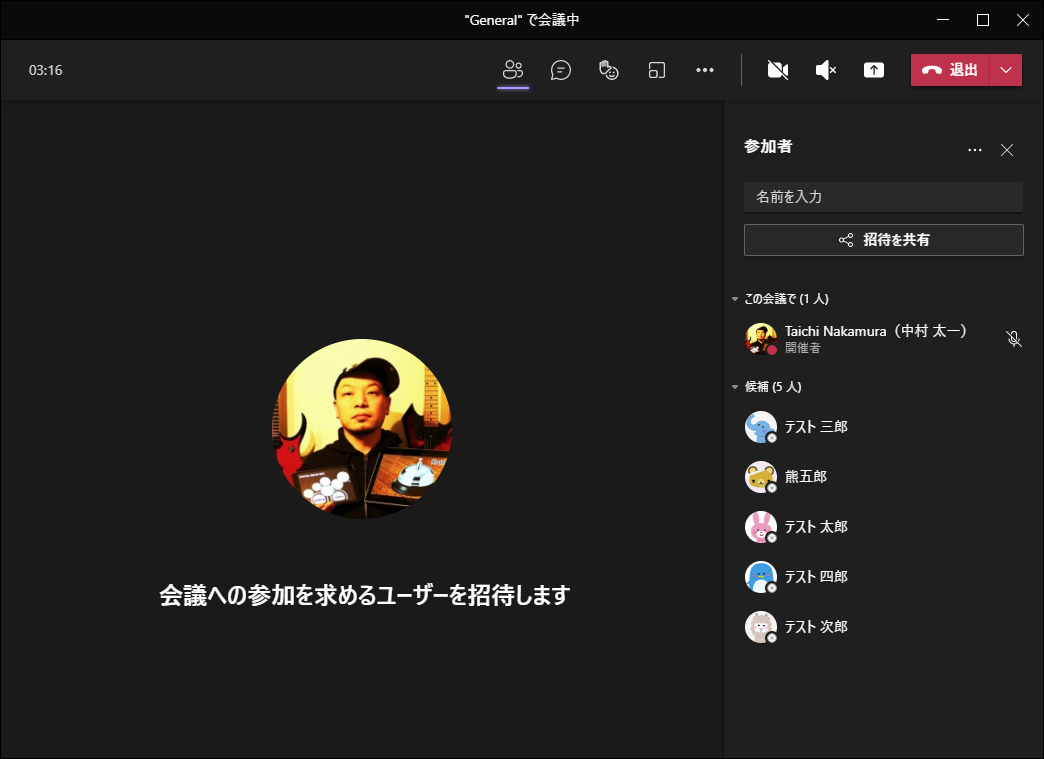Open the breakout rooms icon
This screenshot has height=759, width=1044.
coord(657,70)
